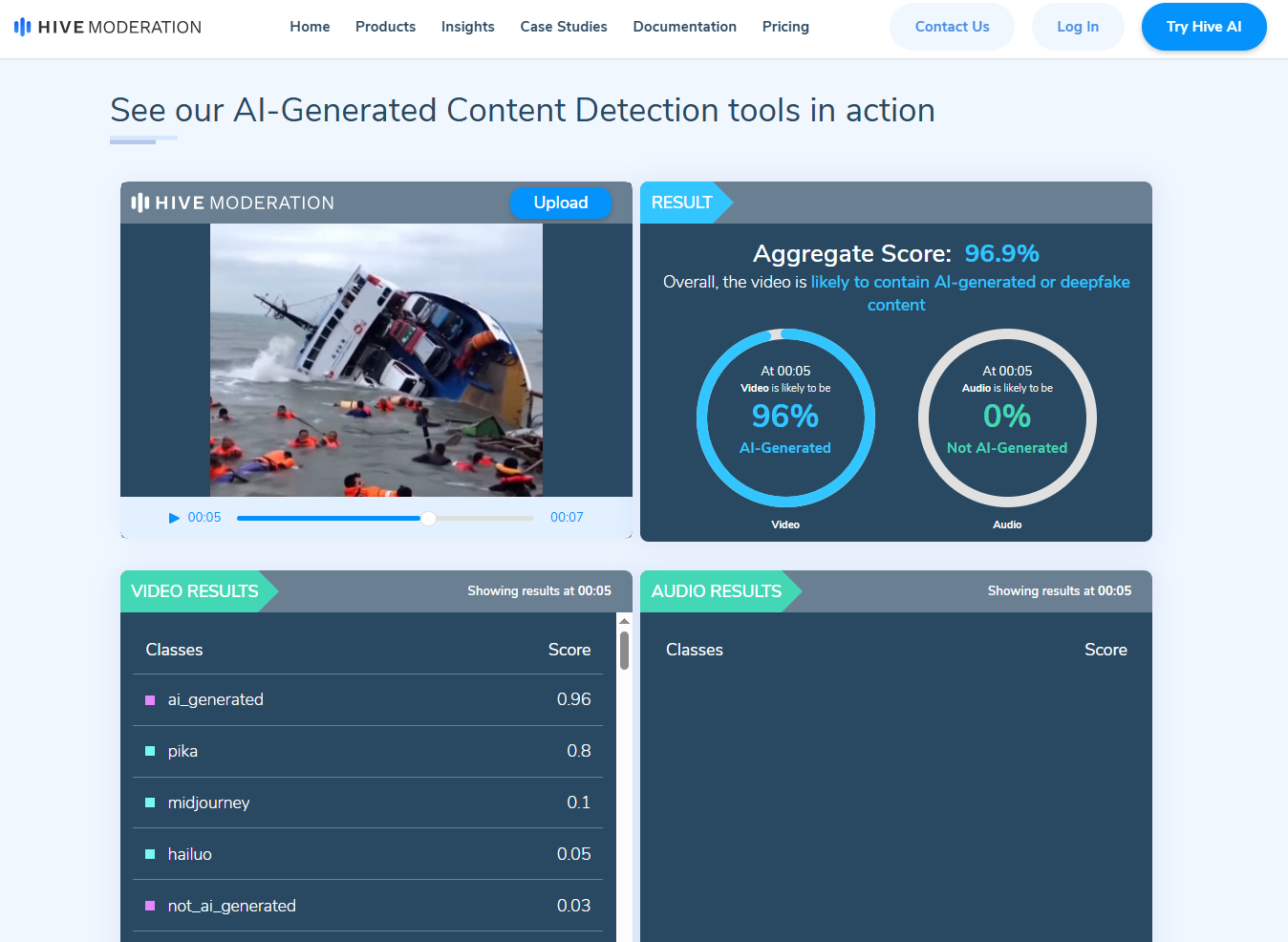
Task: Click Score header in Audio Results
Action: click(x=1106, y=650)
